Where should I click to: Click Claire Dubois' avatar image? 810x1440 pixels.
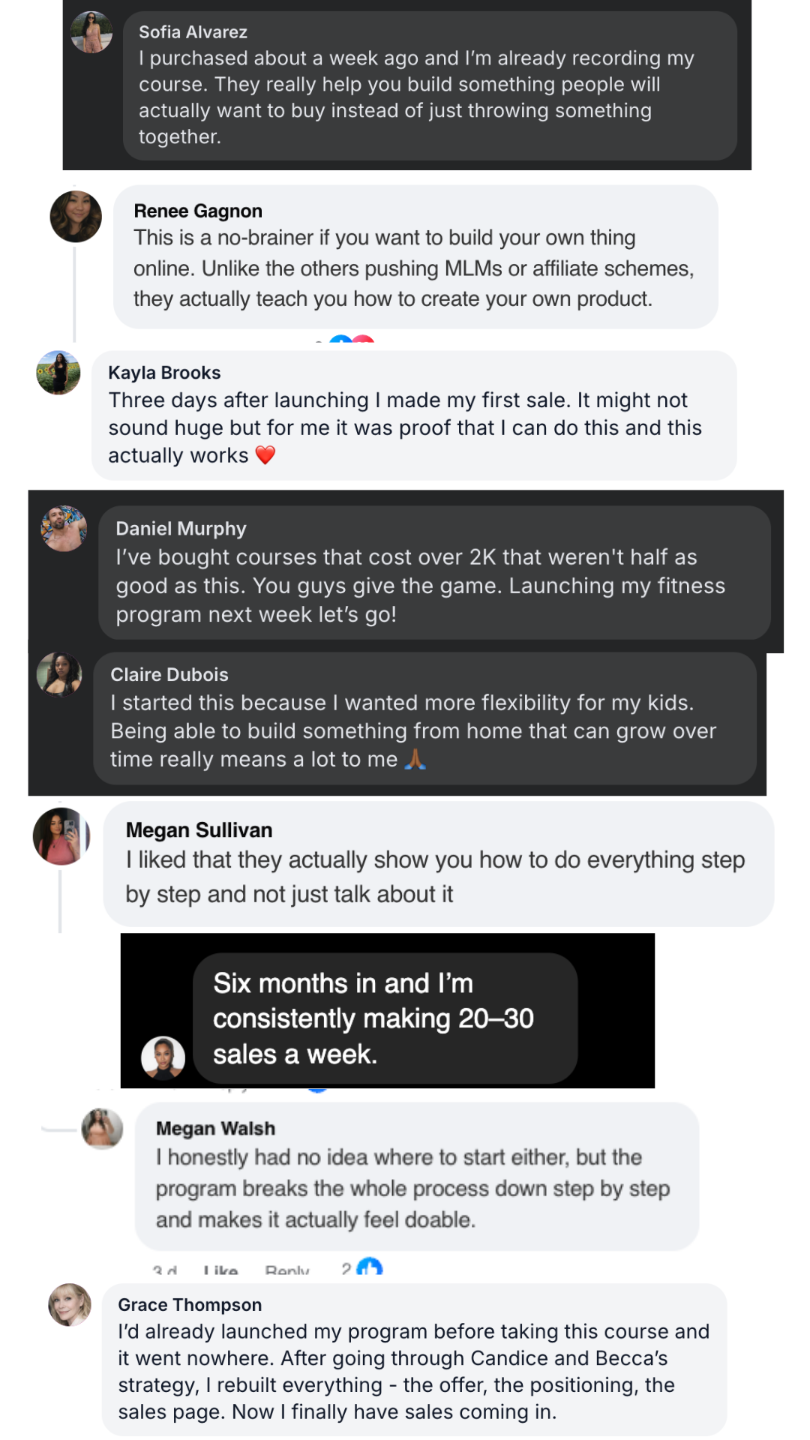[59, 674]
